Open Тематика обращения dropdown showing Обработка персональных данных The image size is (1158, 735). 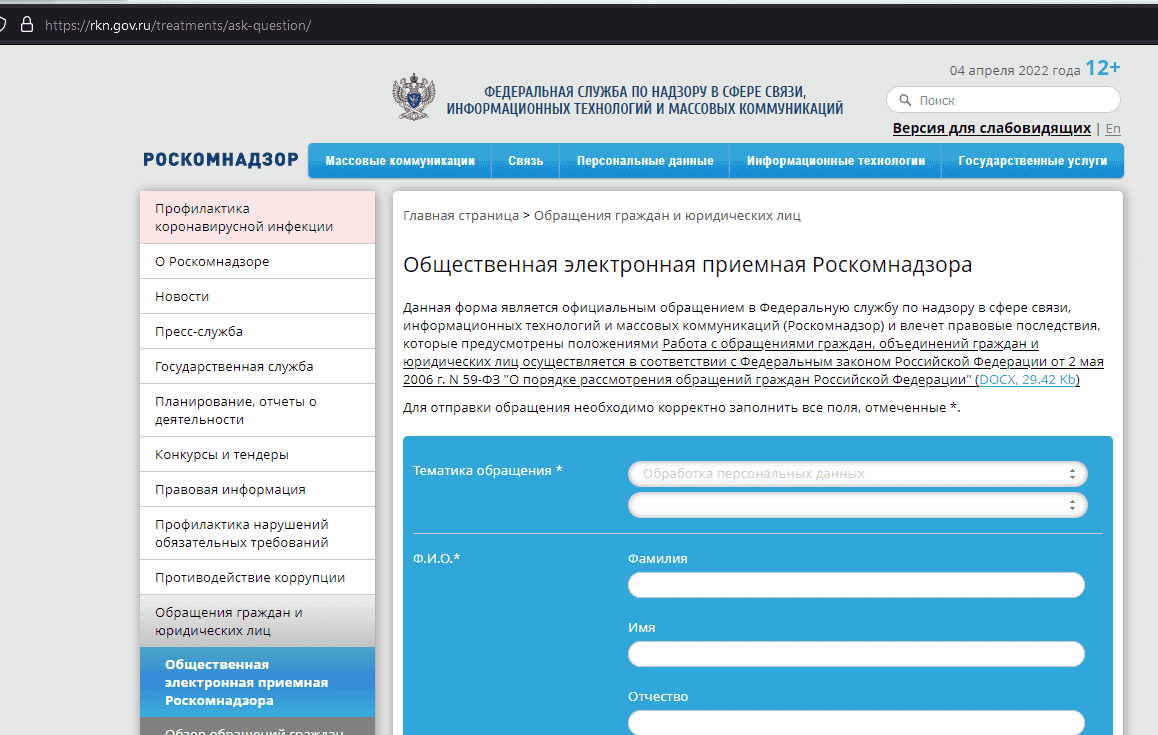point(857,474)
